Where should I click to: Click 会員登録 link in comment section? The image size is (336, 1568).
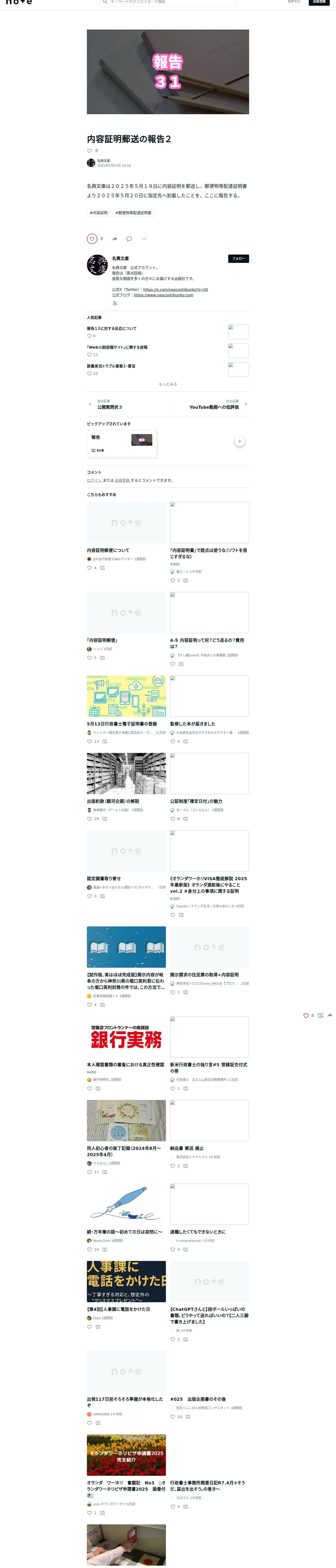(x=122, y=480)
